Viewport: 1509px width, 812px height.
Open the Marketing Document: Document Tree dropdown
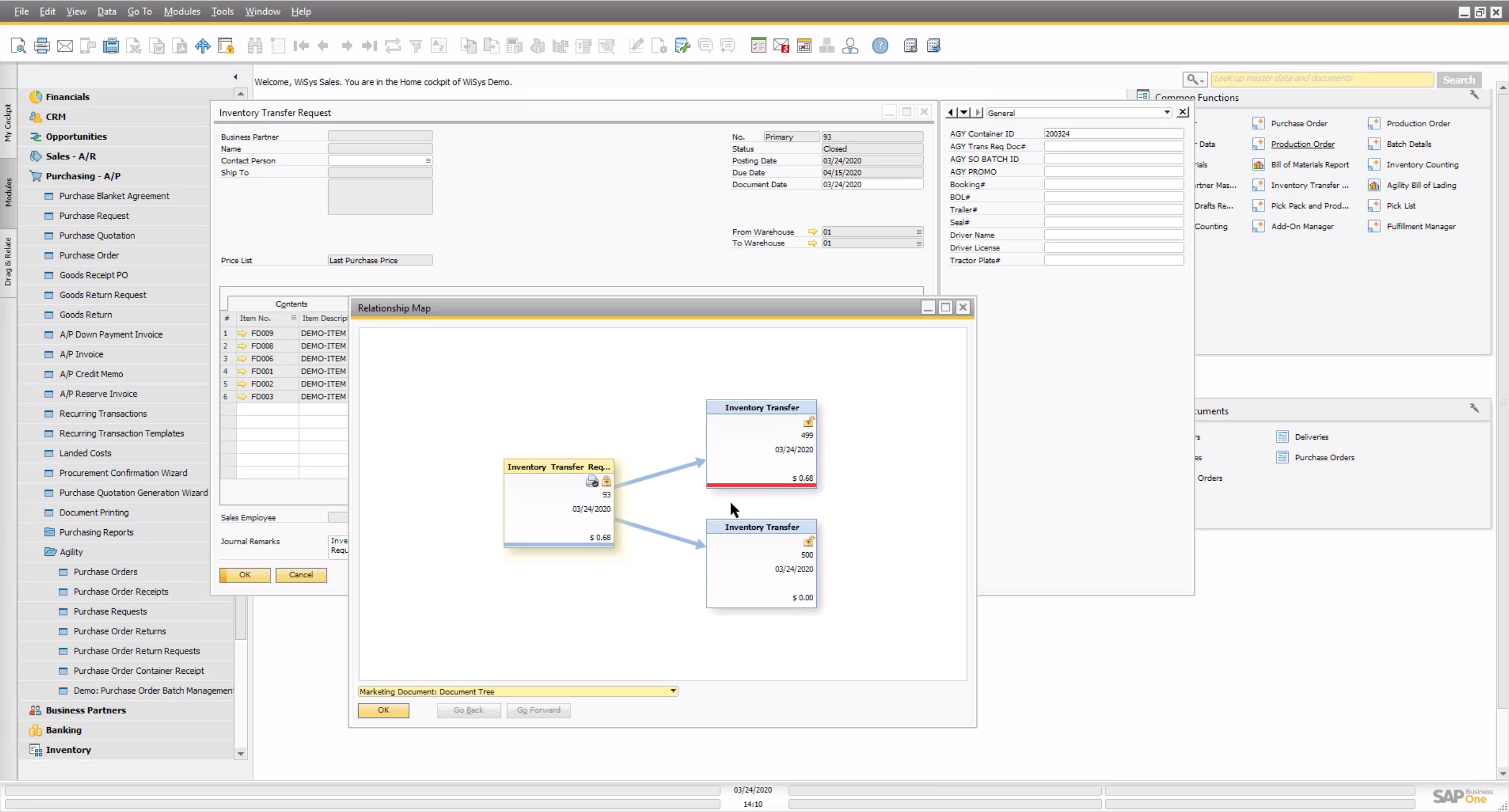point(673,691)
